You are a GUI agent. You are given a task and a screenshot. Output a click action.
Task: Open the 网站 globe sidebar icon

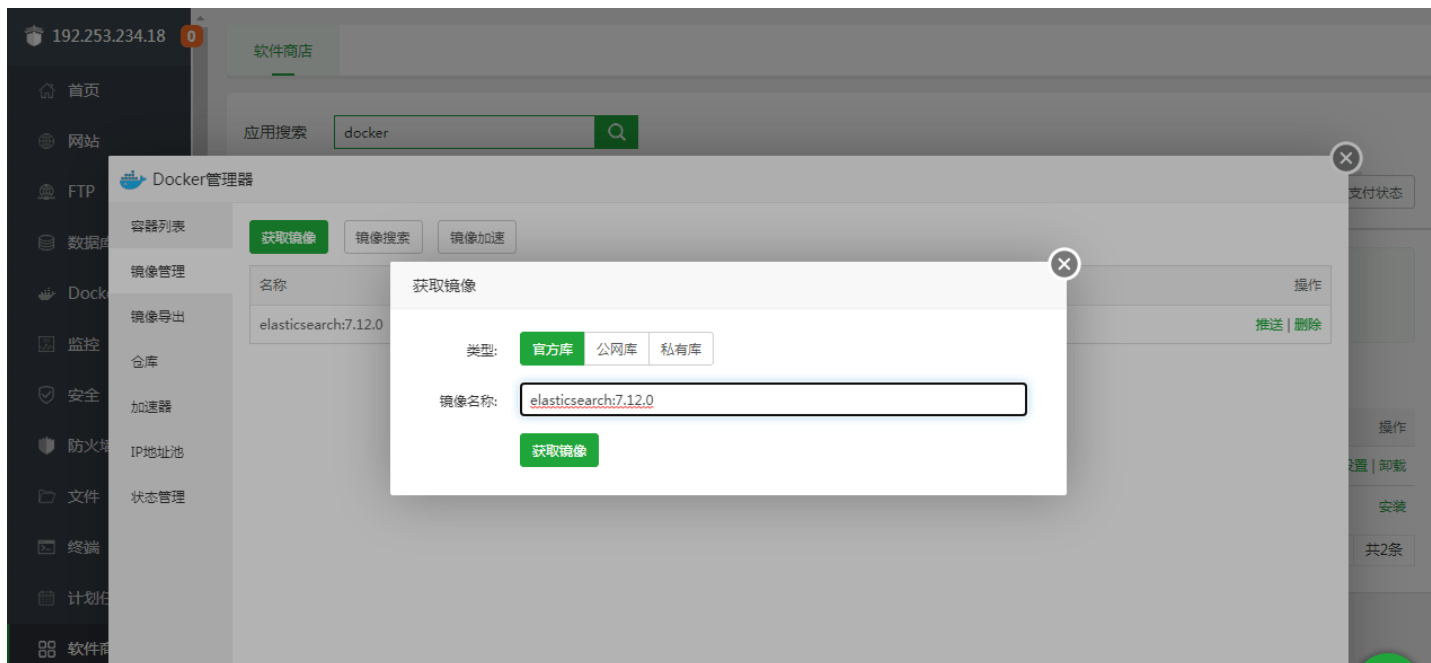pos(46,142)
